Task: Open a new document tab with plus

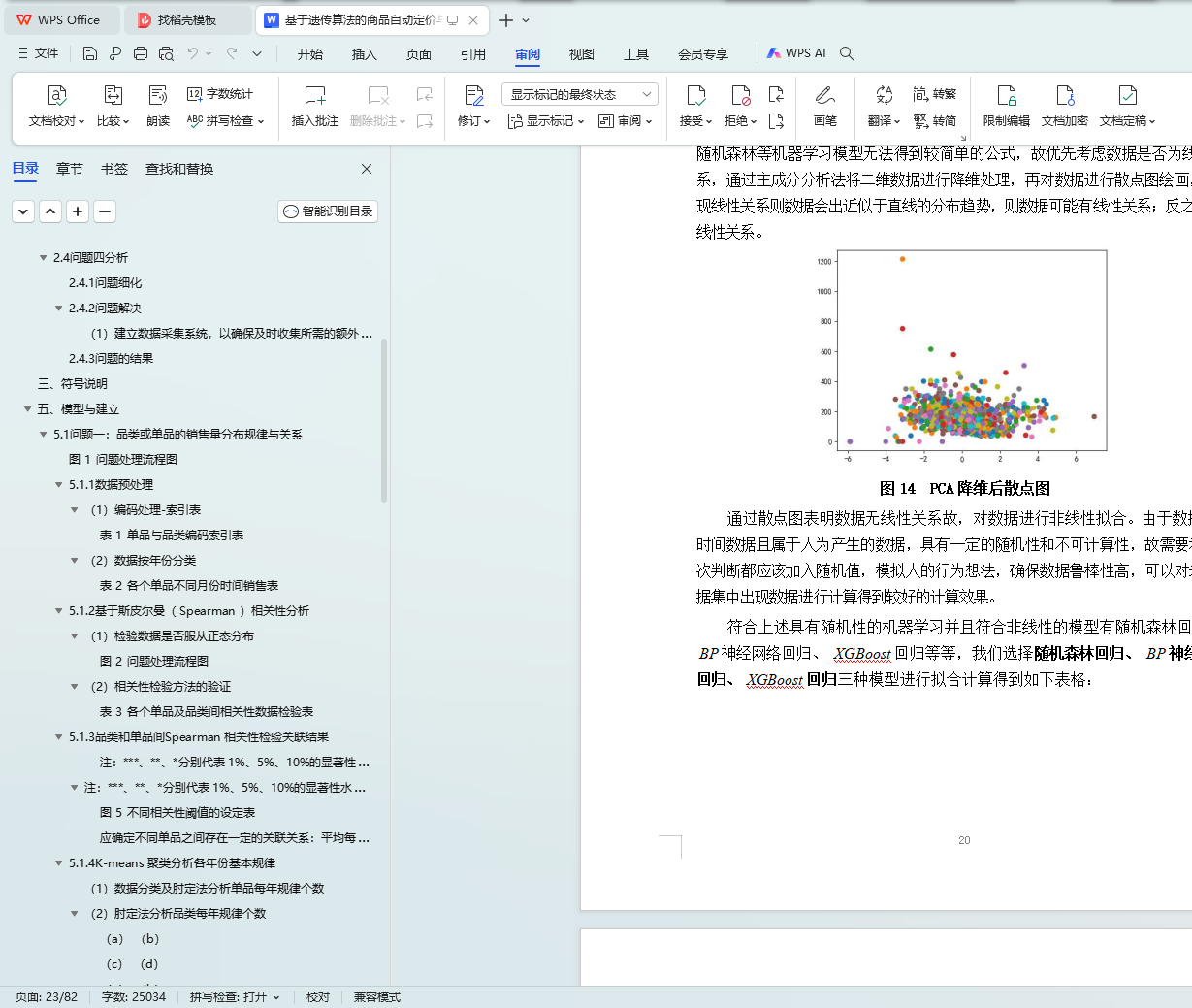Action: click(506, 19)
